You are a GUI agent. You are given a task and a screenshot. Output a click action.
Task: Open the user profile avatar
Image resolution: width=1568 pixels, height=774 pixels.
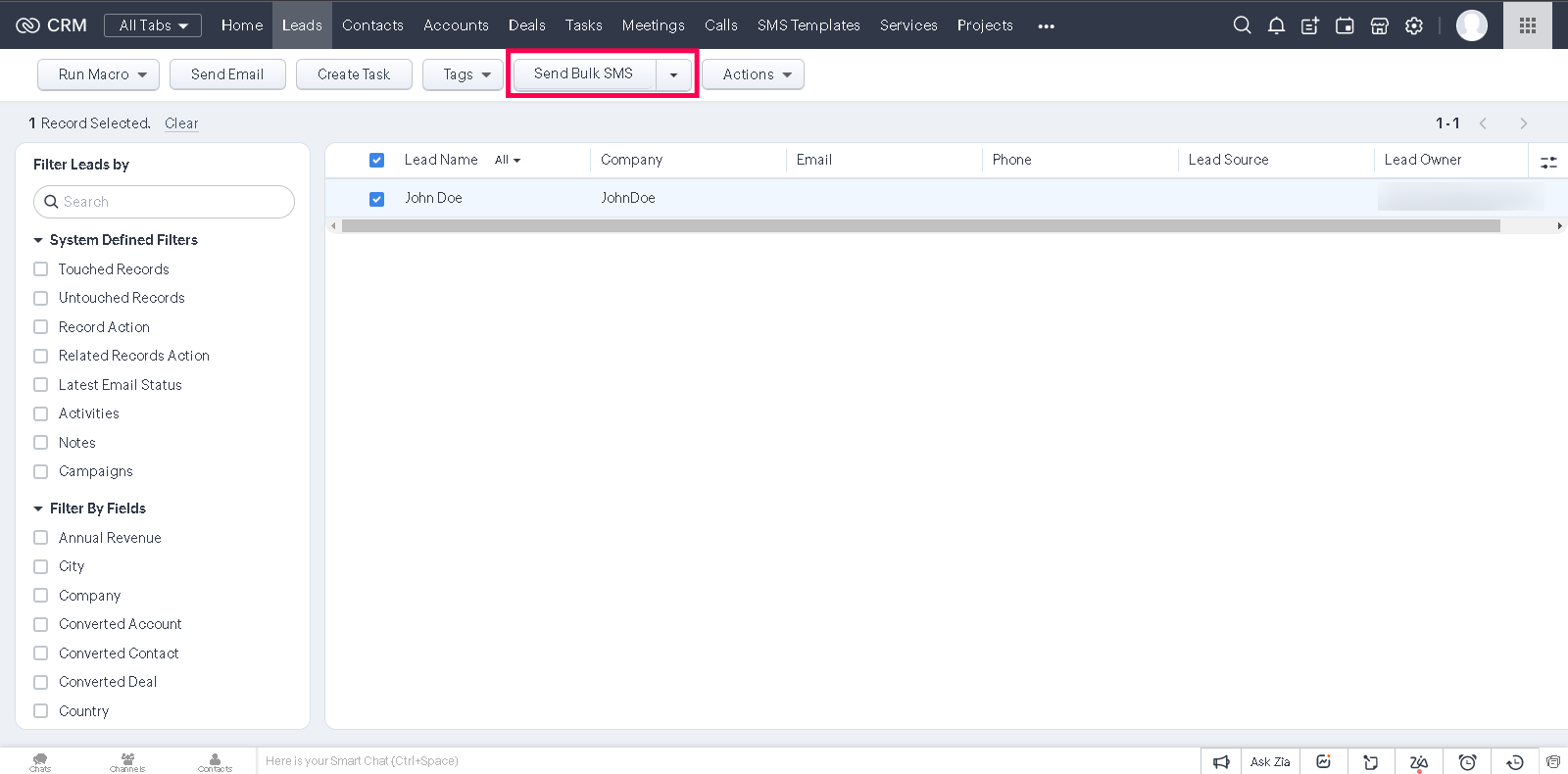click(1471, 25)
